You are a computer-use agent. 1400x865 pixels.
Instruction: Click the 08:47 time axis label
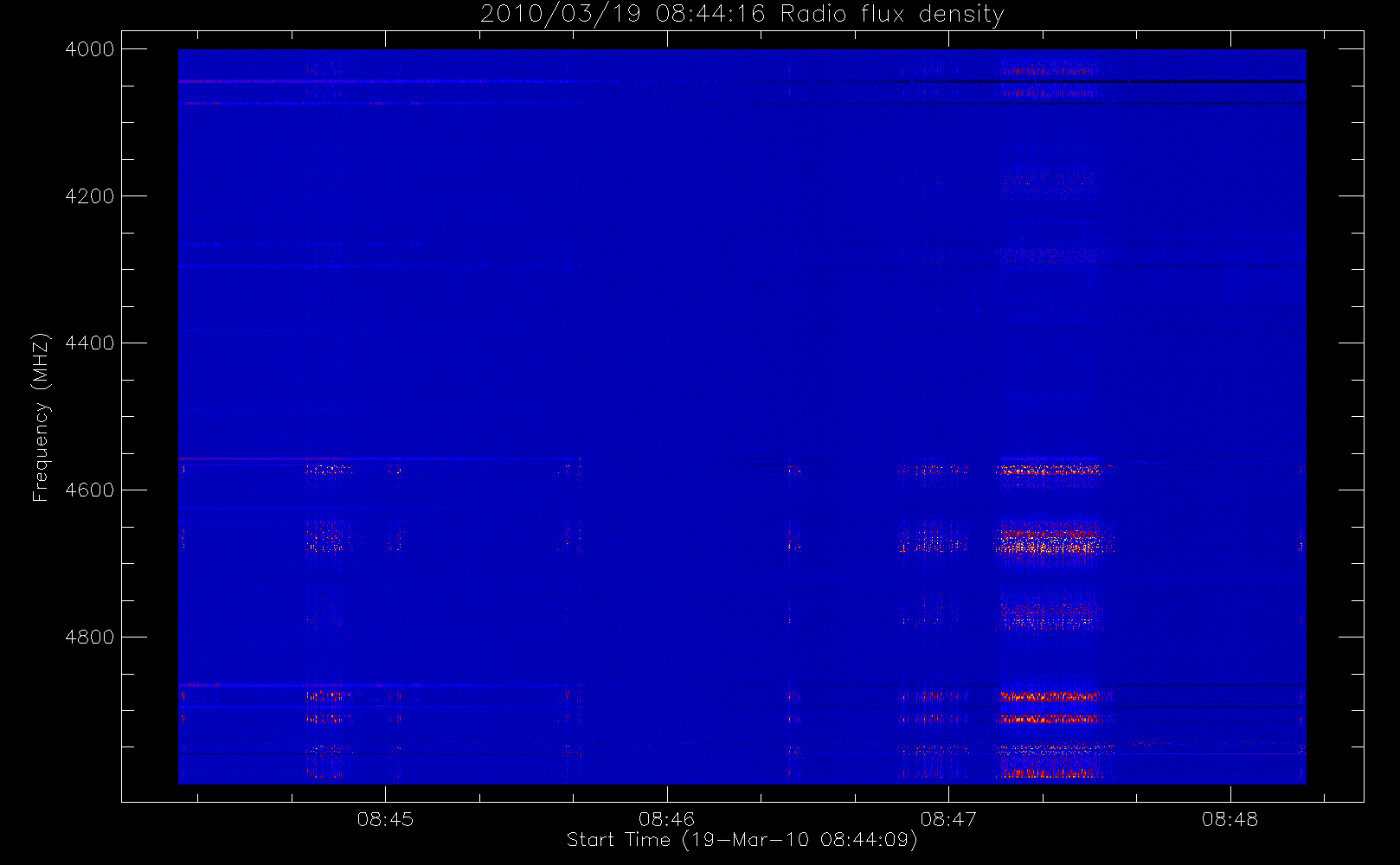coord(948,819)
